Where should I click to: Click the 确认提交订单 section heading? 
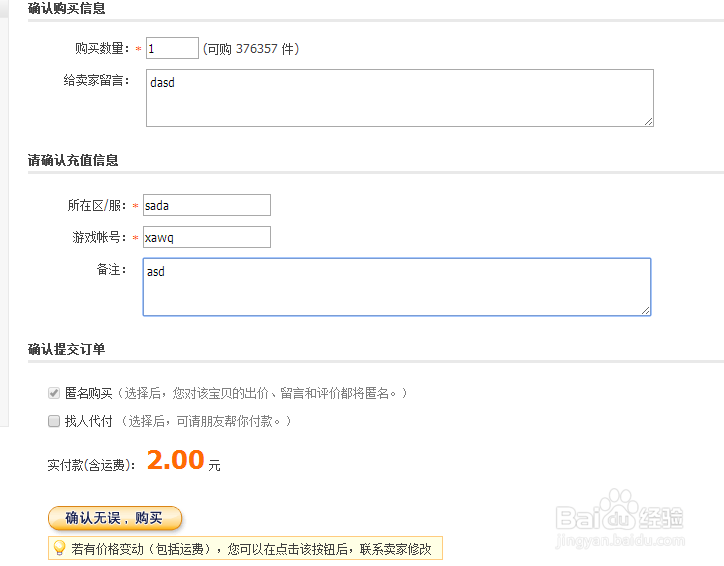pos(66,349)
